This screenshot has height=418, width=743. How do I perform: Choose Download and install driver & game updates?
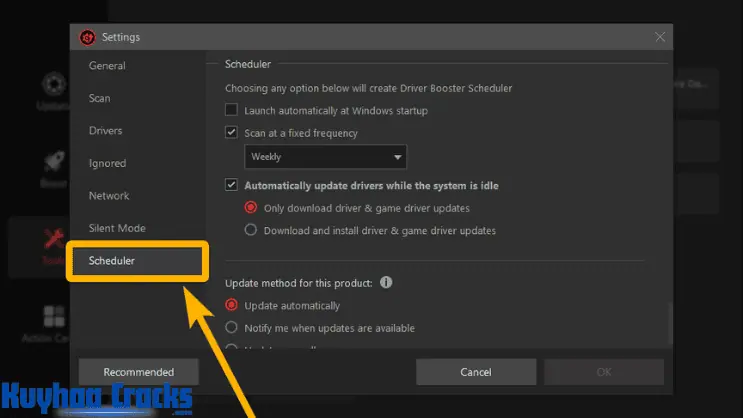(x=251, y=230)
